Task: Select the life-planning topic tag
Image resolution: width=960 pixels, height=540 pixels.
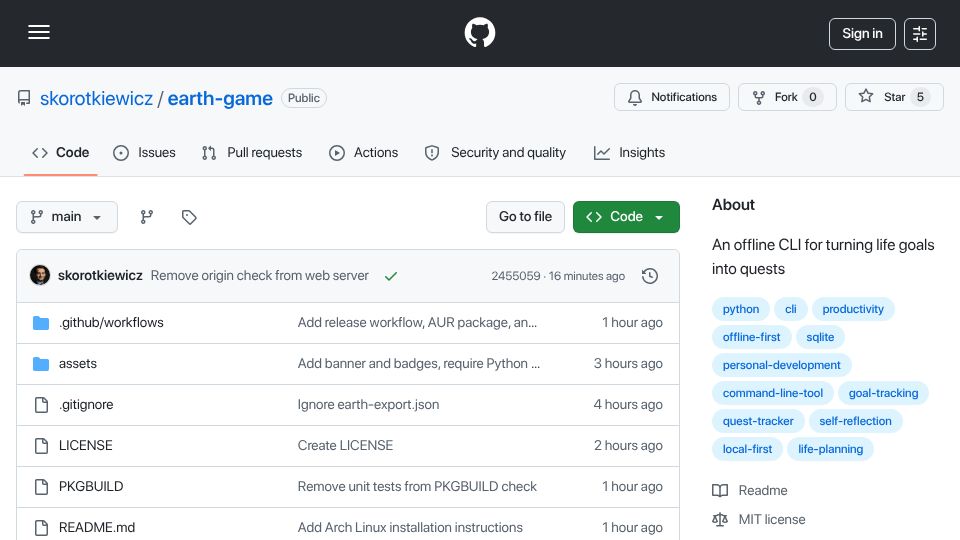Action: click(830, 449)
